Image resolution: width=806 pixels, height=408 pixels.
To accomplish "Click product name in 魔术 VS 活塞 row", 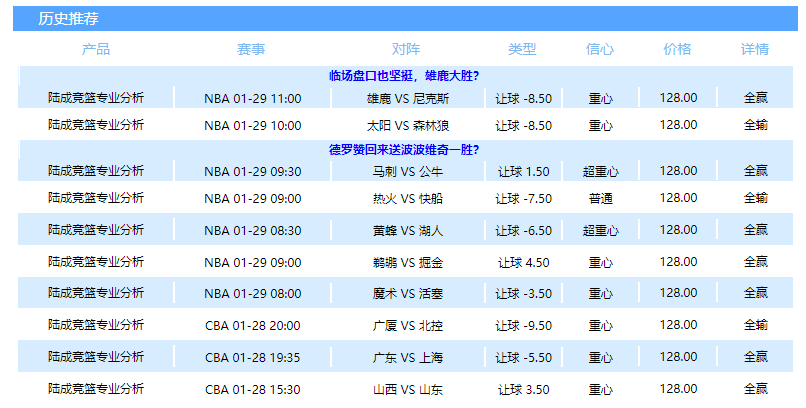I will point(96,294).
